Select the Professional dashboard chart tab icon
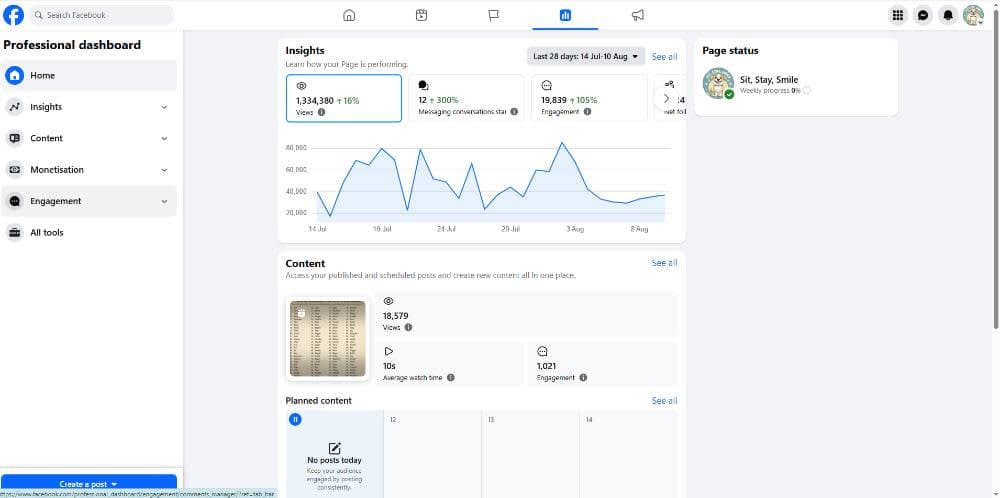 coord(565,15)
